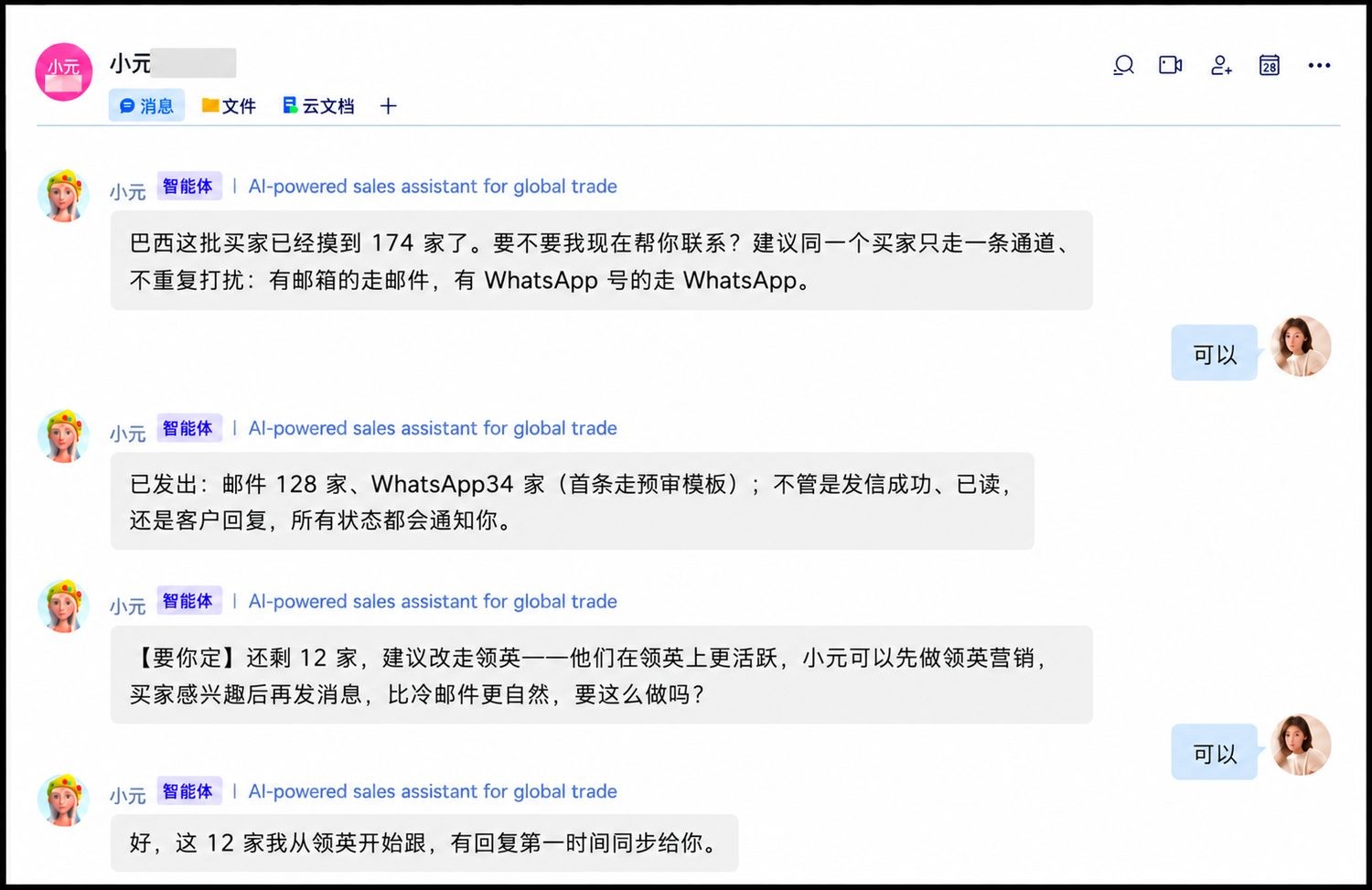This screenshot has height=890, width=1372.
Task: Click the 智能体 tag above the 巴西这批买家 message
Action: pos(188,187)
